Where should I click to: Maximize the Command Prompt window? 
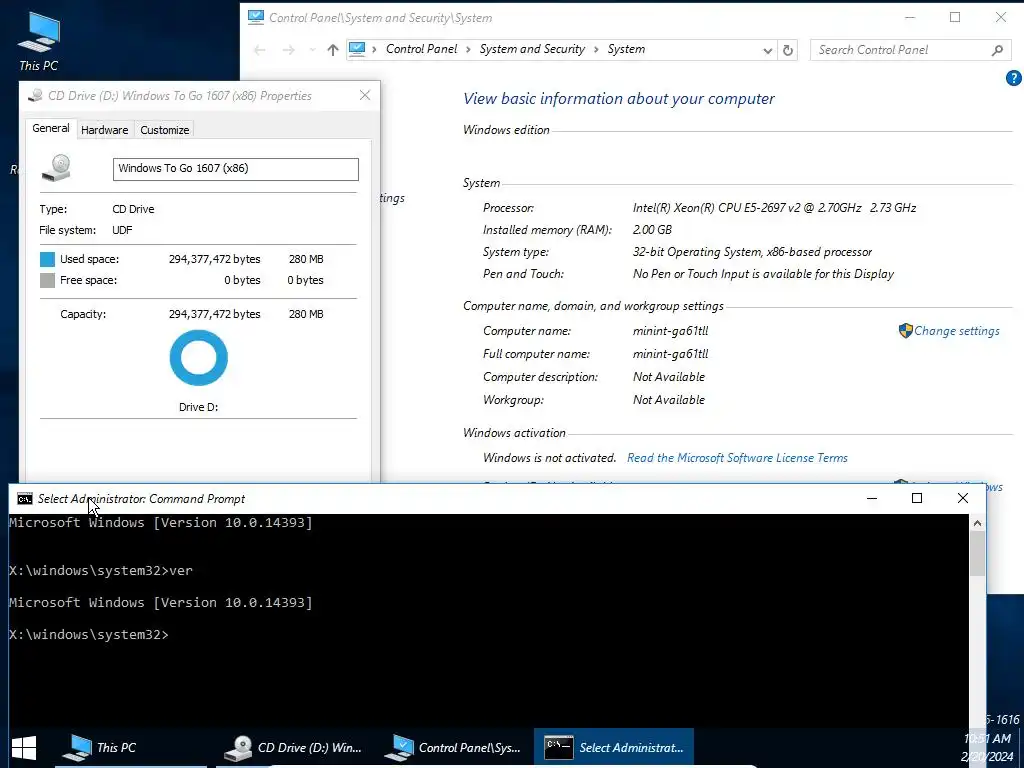coord(917,498)
